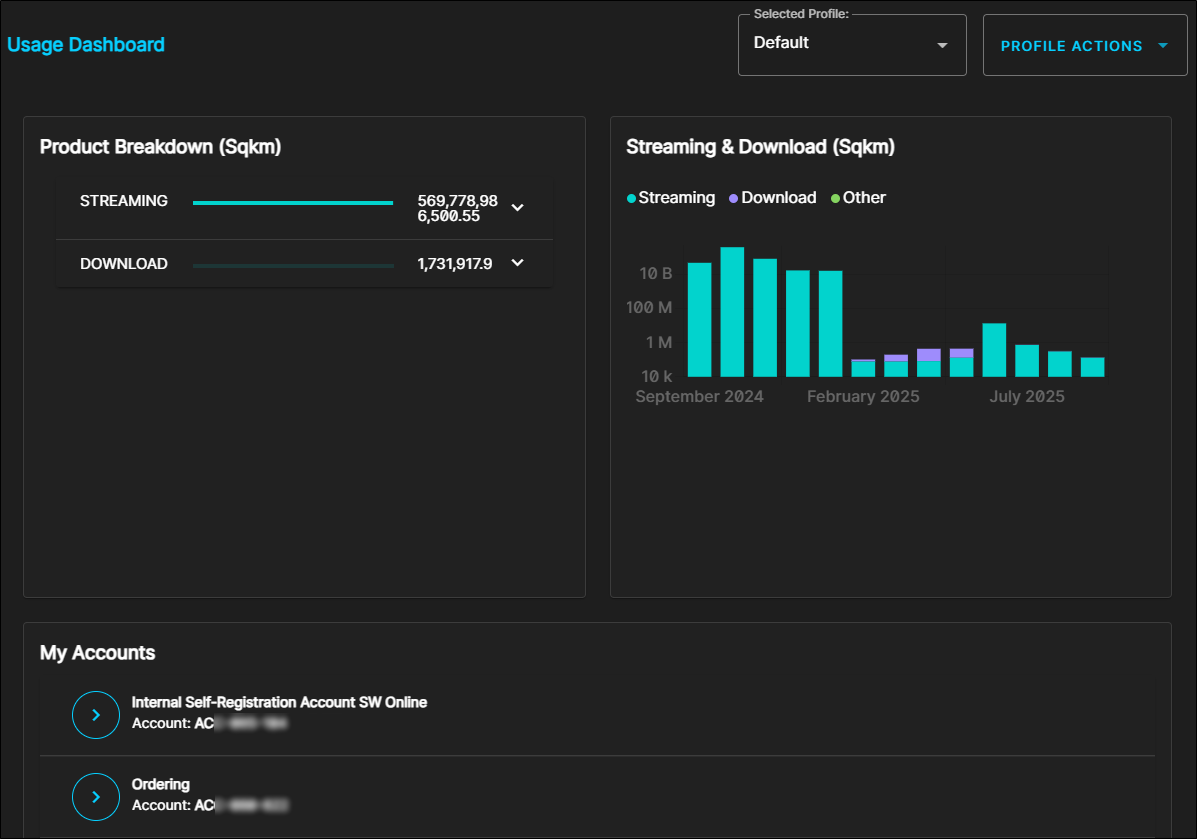Click the Streaming usage progress bar
The height and width of the screenshot is (839, 1197).
292,203
